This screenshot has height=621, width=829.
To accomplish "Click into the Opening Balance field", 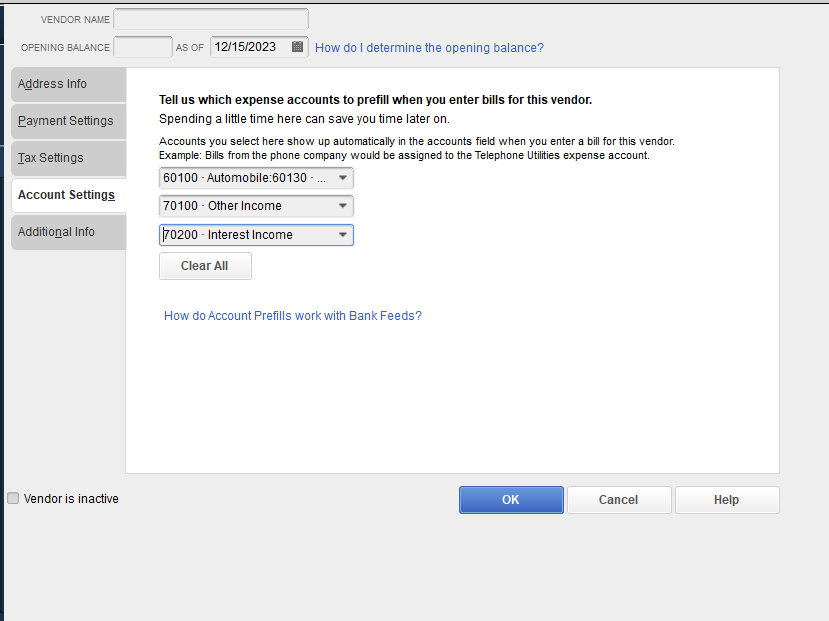I will coord(143,47).
